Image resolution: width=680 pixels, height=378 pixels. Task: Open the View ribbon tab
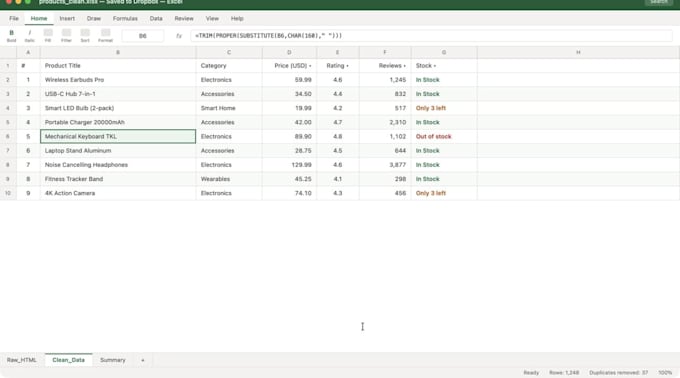click(x=212, y=19)
